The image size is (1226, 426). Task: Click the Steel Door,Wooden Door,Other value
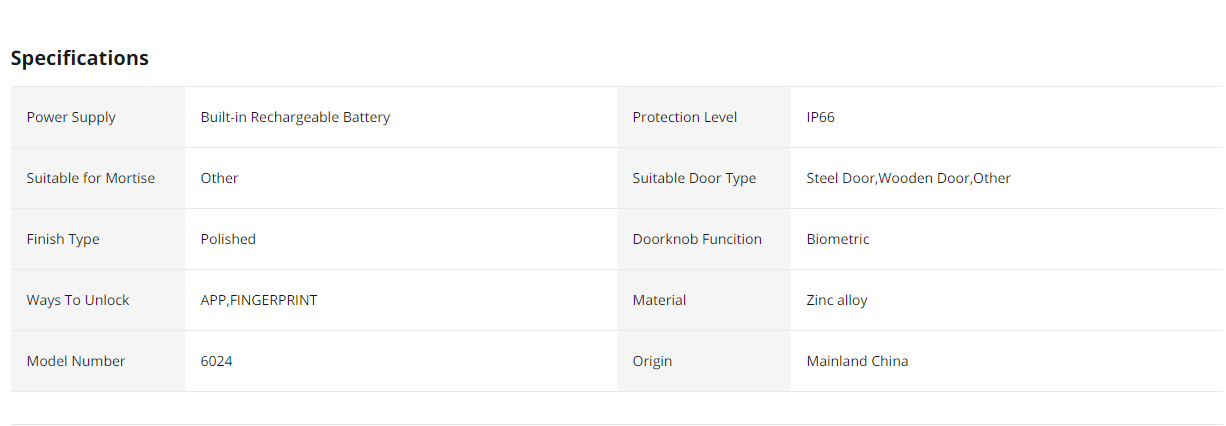tap(909, 178)
